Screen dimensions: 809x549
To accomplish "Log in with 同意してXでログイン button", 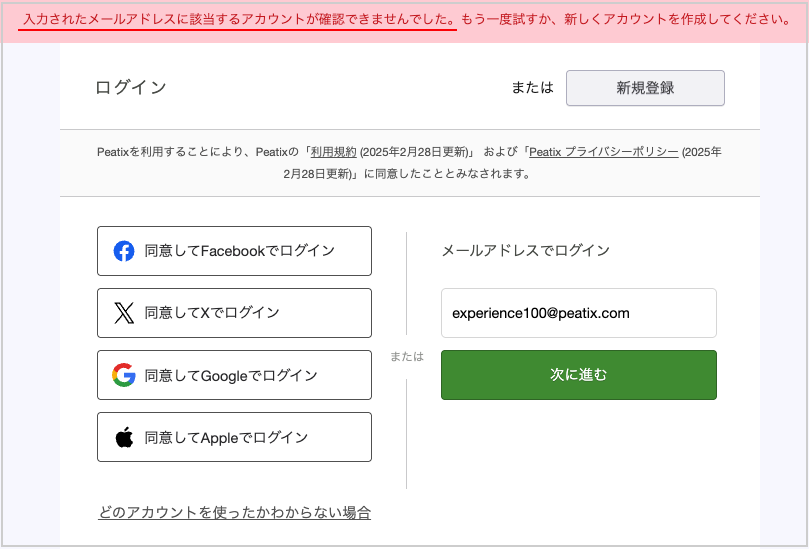I will [x=234, y=313].
